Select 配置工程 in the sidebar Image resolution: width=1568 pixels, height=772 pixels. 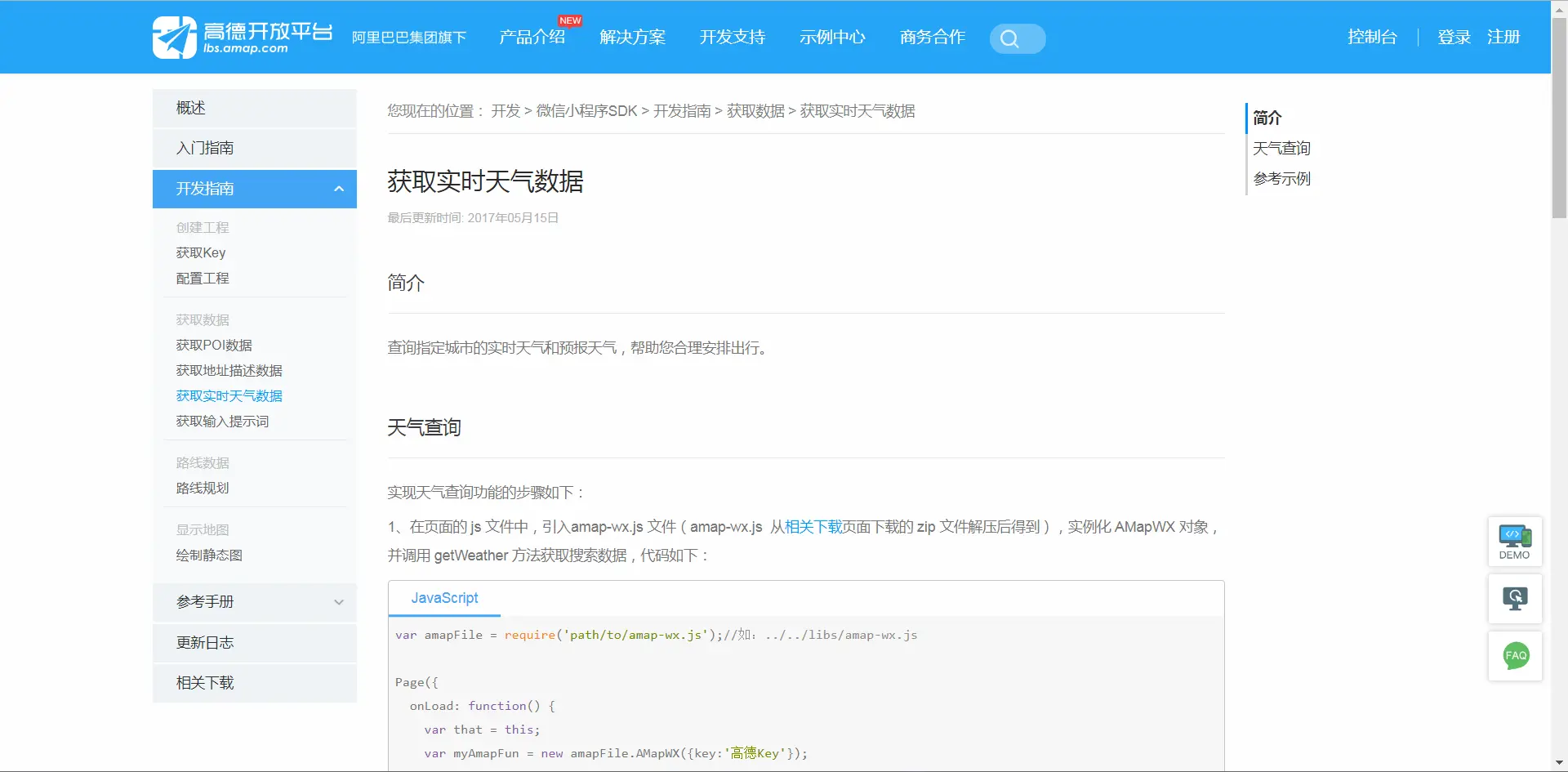[x=203, y=279]
